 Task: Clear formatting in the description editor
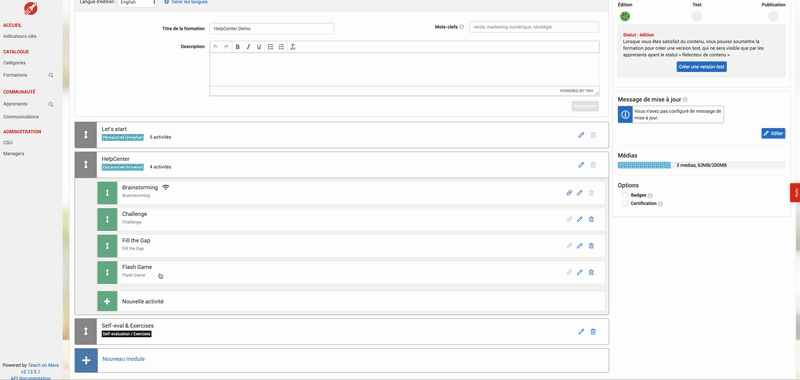tap(293, 47)
